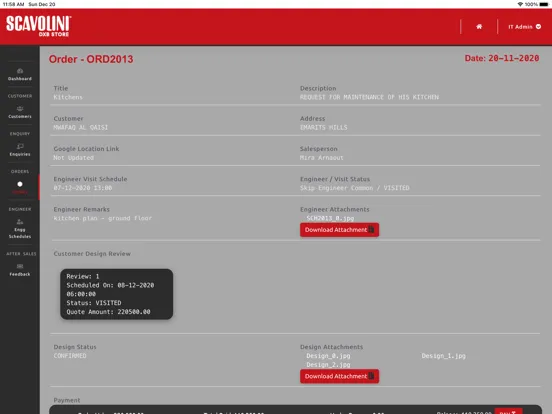The image size is (552, 414).
Task: Open Enquiries in the sidebar
Action: [x=20, y=150]
